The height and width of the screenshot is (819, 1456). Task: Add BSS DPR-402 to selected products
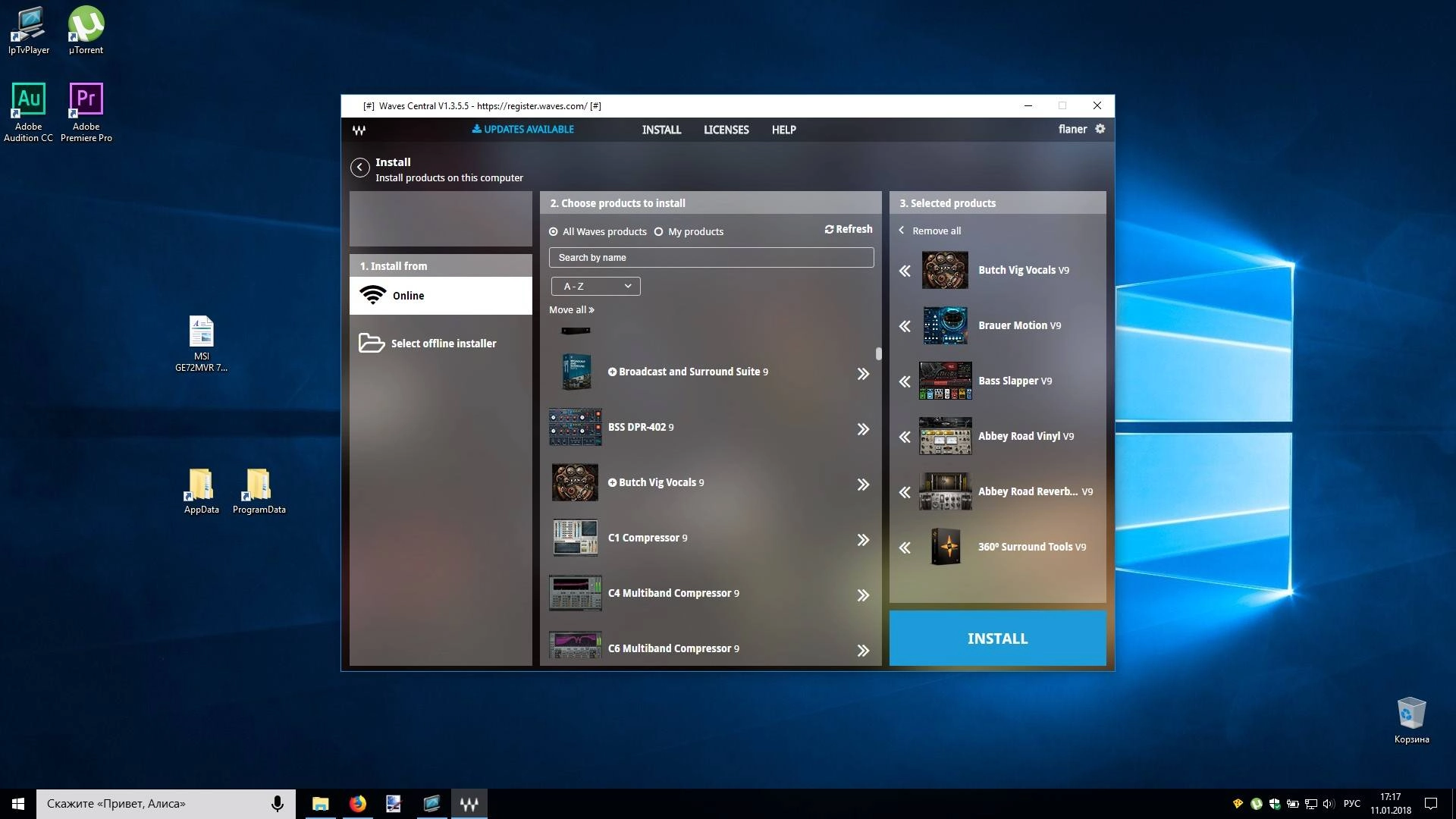click(x=863, y=429)
